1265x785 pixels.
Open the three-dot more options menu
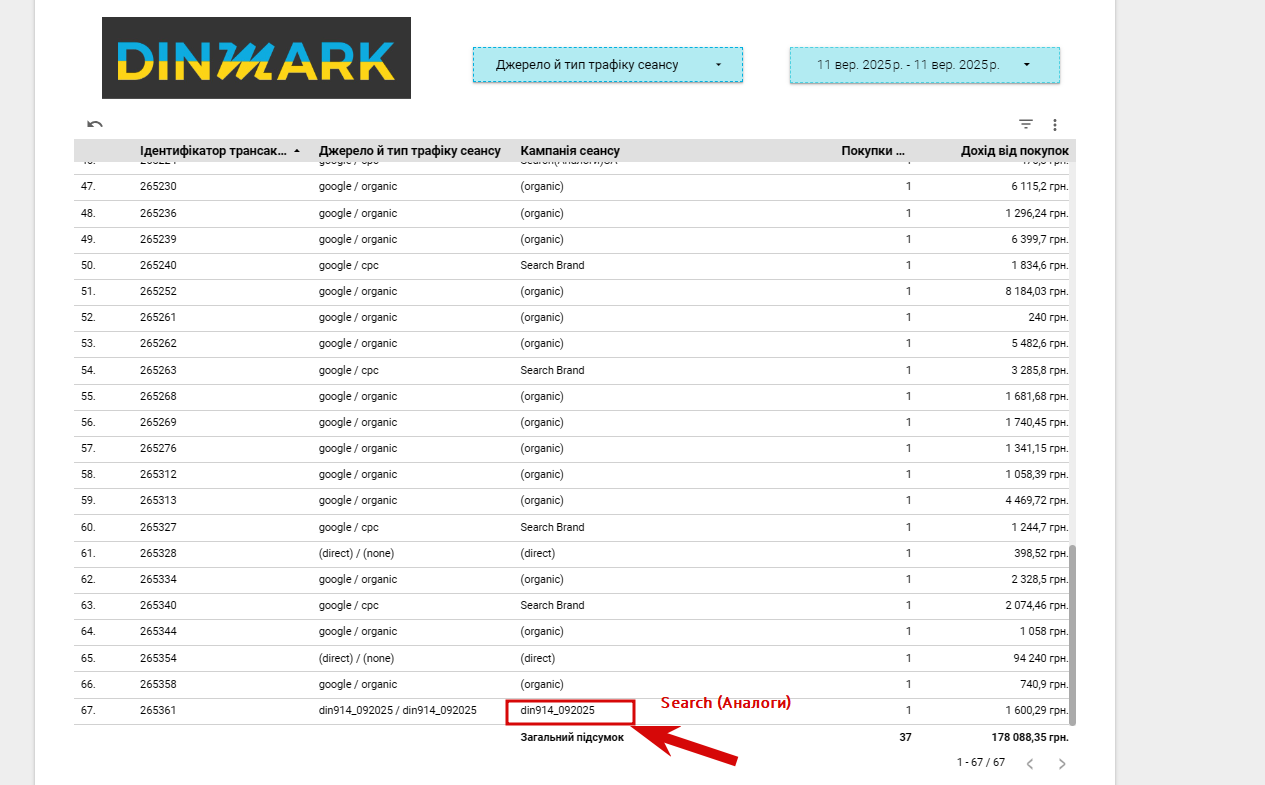click(1055, 125)
